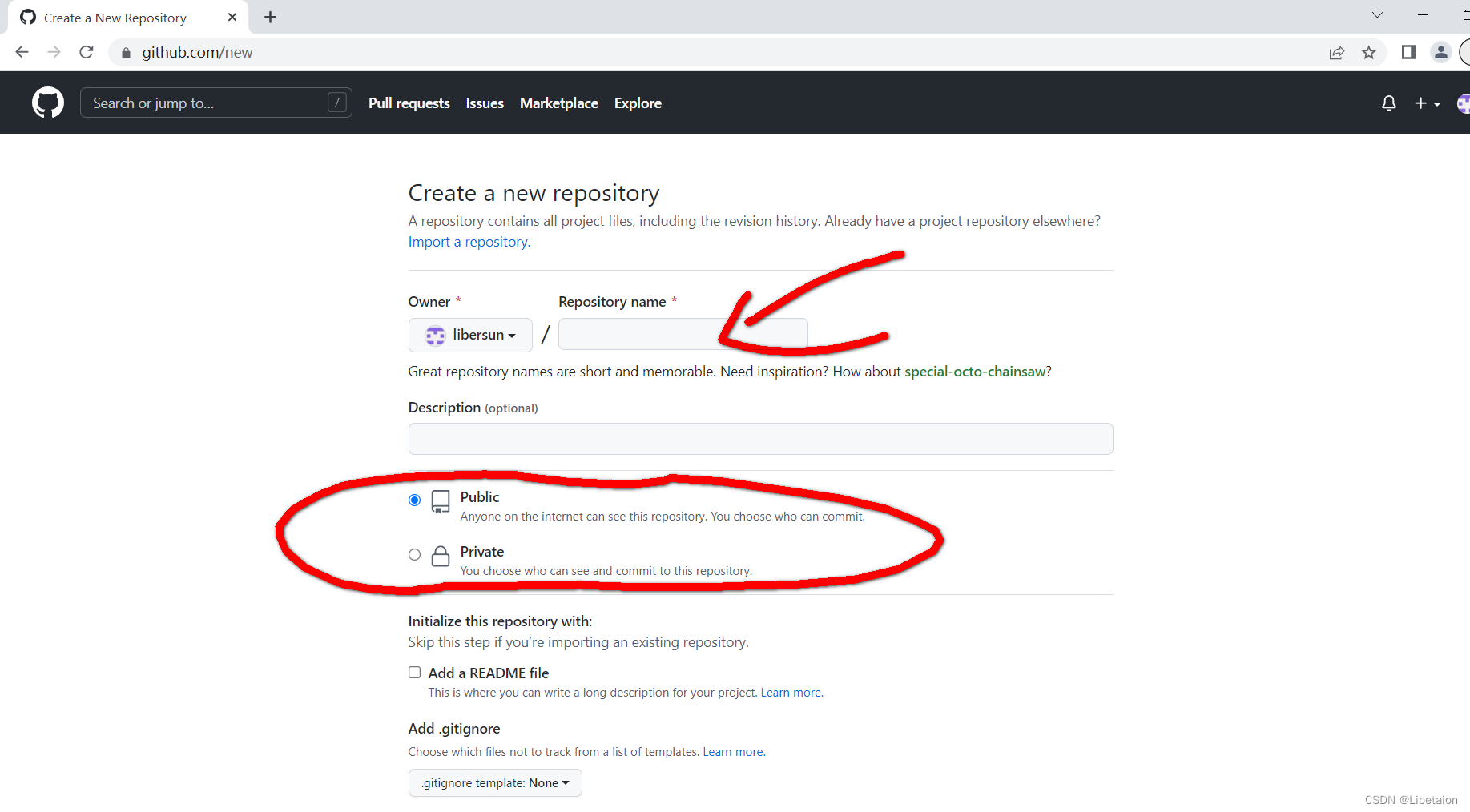Select the Private radio button
1470x812 pixels.
(x=414, y=554)
